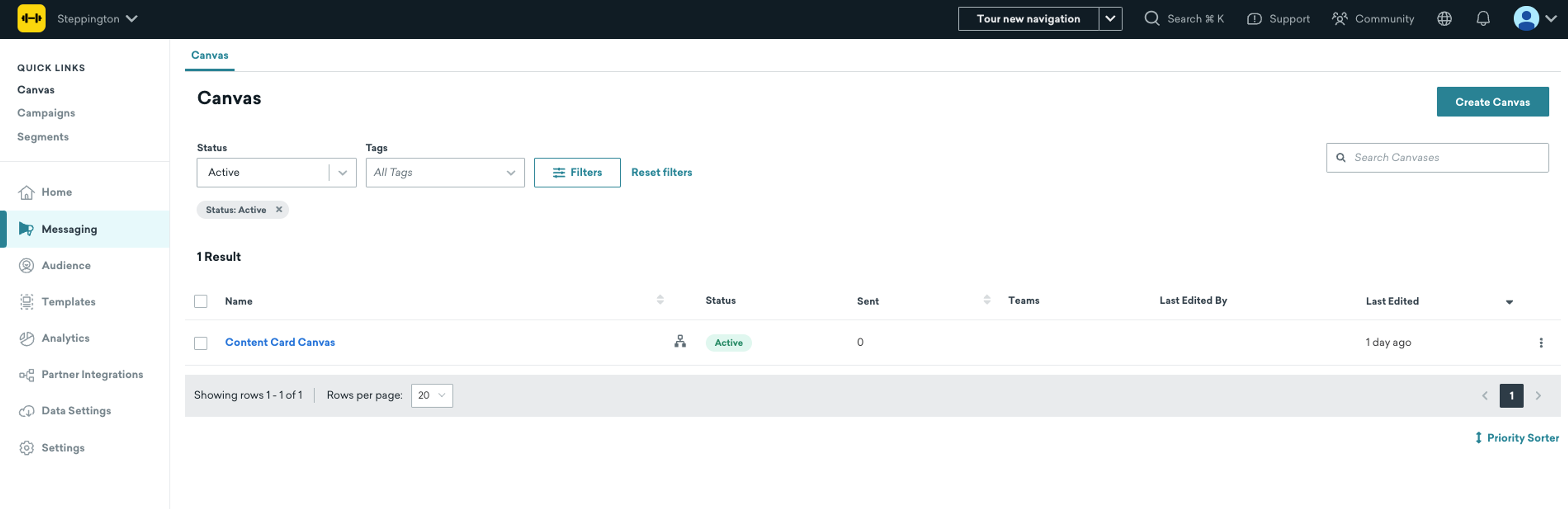Click the Braze dumbbell logo
Screen dimensions: 1568x509
[31, 19]
